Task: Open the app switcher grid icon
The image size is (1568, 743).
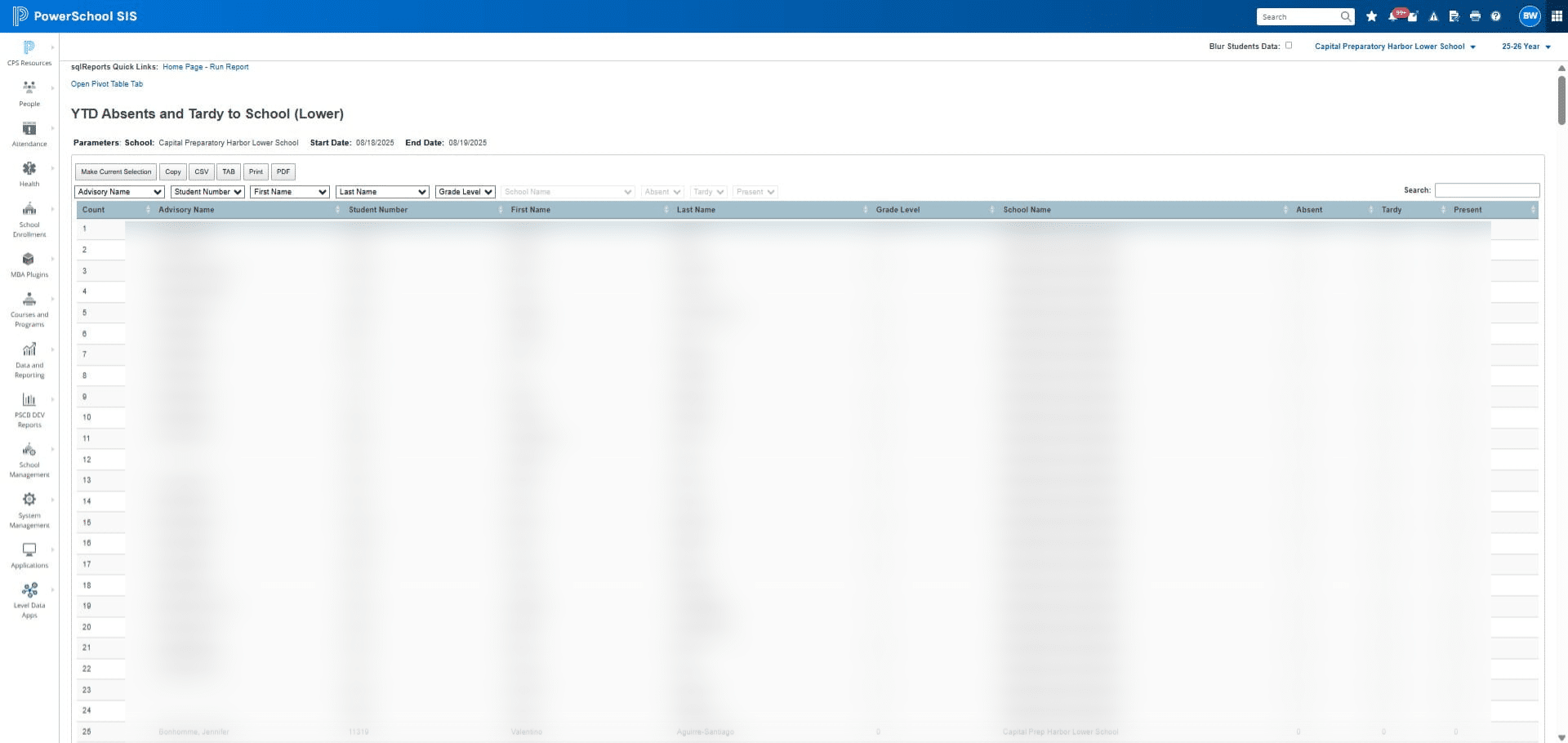Action: [x=1557, y=16]
